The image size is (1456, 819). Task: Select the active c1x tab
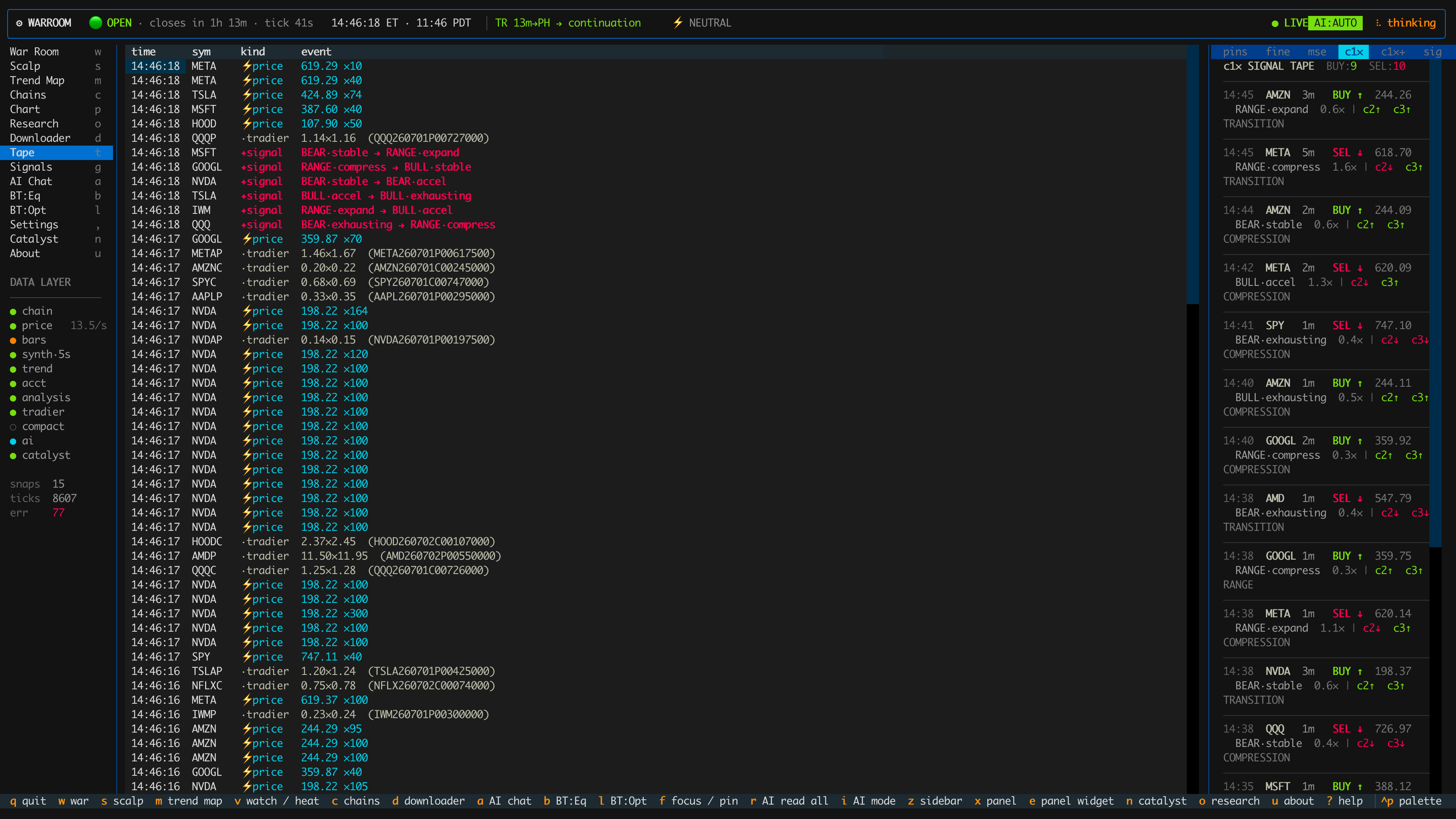pos(1354,52)
